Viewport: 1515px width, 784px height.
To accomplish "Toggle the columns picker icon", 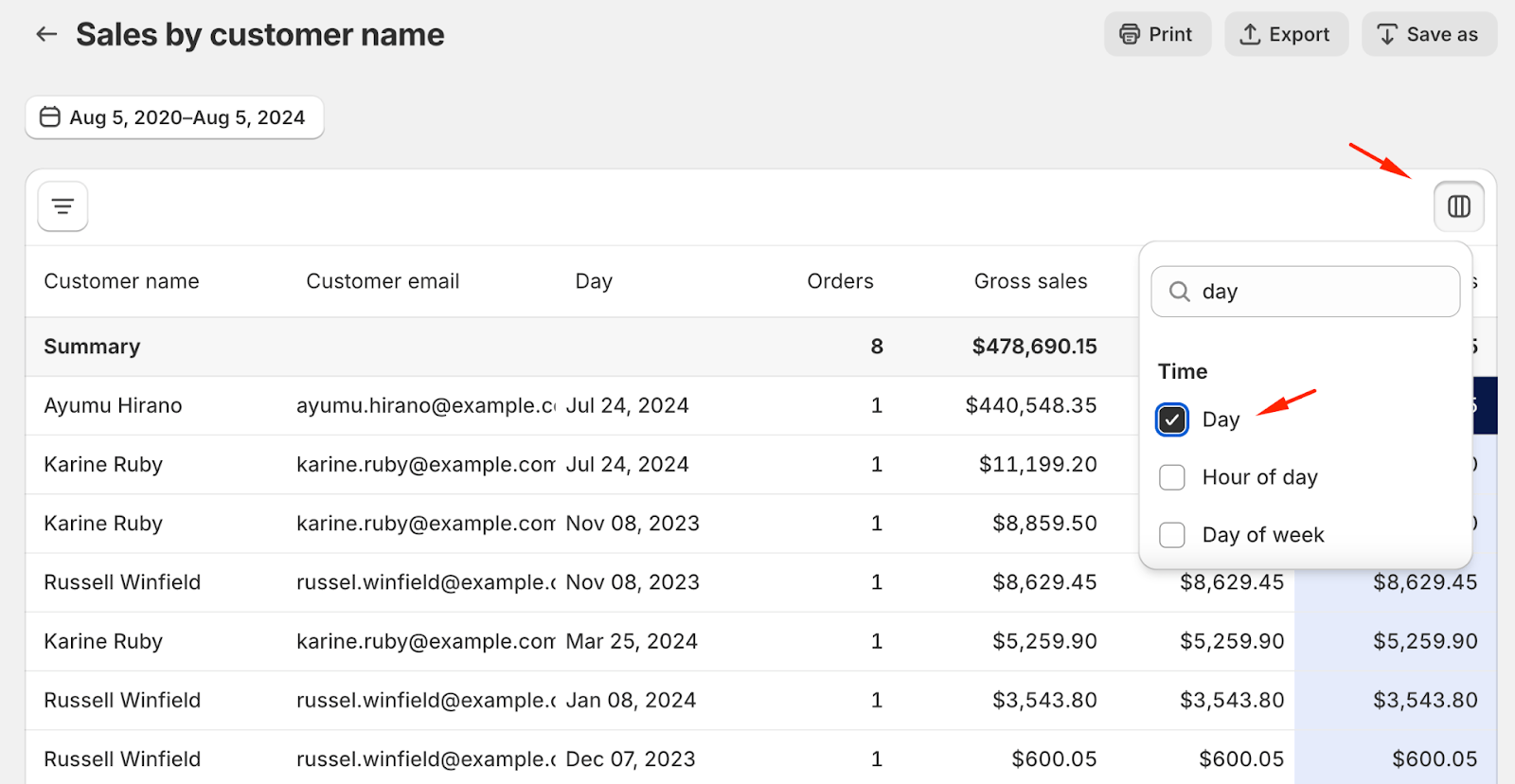I will (1458, 206).
